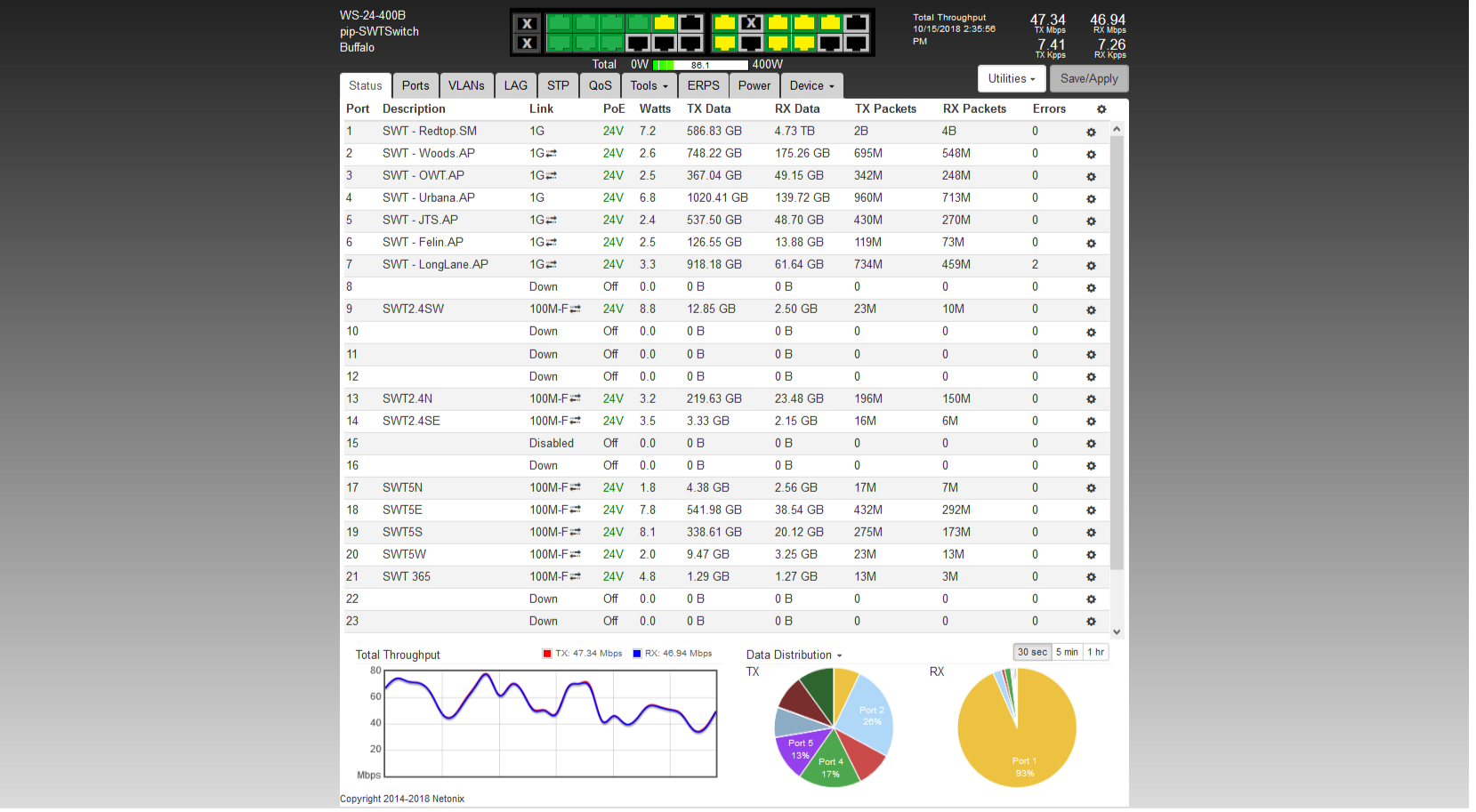Click the port table scrollbar down arrow
Image resolution: width=1476 pixels, height=812 pixels.
pos(1117,632)
